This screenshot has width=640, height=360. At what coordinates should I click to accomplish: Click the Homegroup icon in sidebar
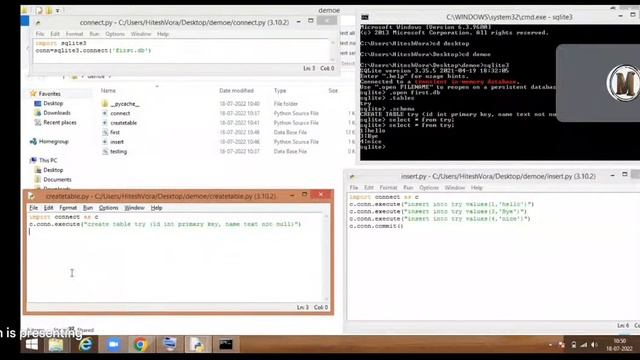coord(33,142)
